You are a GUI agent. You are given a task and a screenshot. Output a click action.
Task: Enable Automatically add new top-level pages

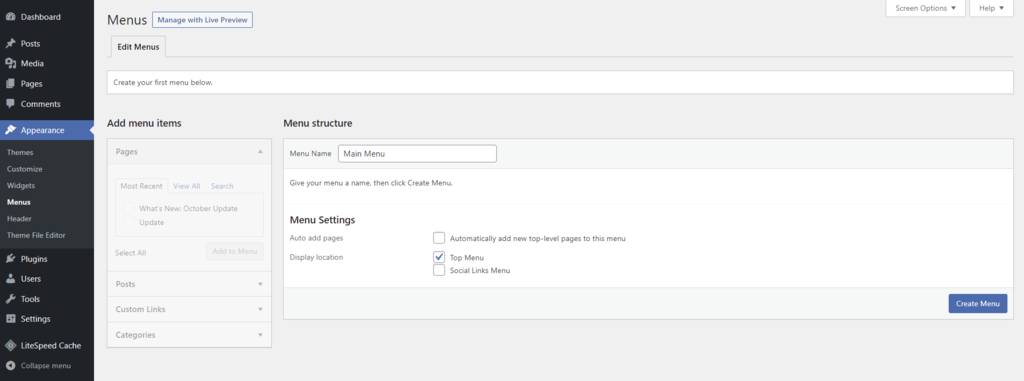(439, 238)
